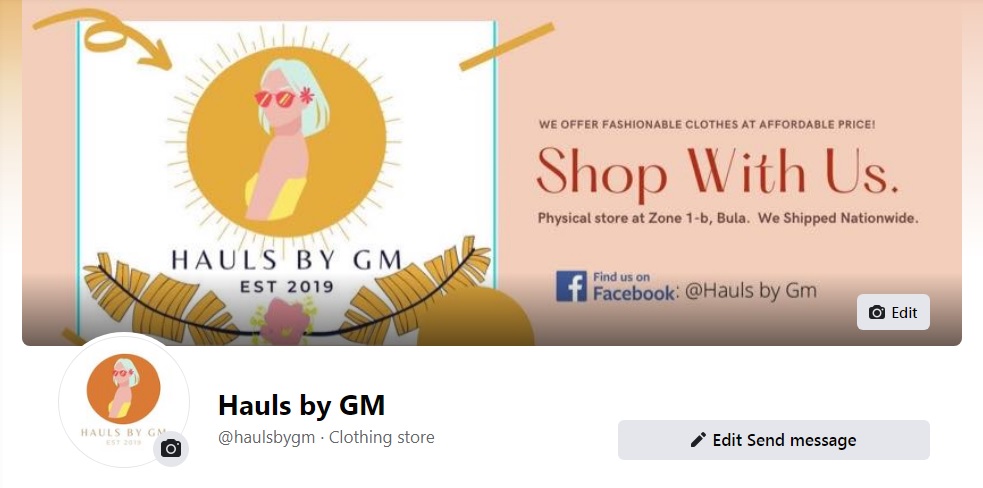Click the Facebook logo in cover banner

(571, 286)
